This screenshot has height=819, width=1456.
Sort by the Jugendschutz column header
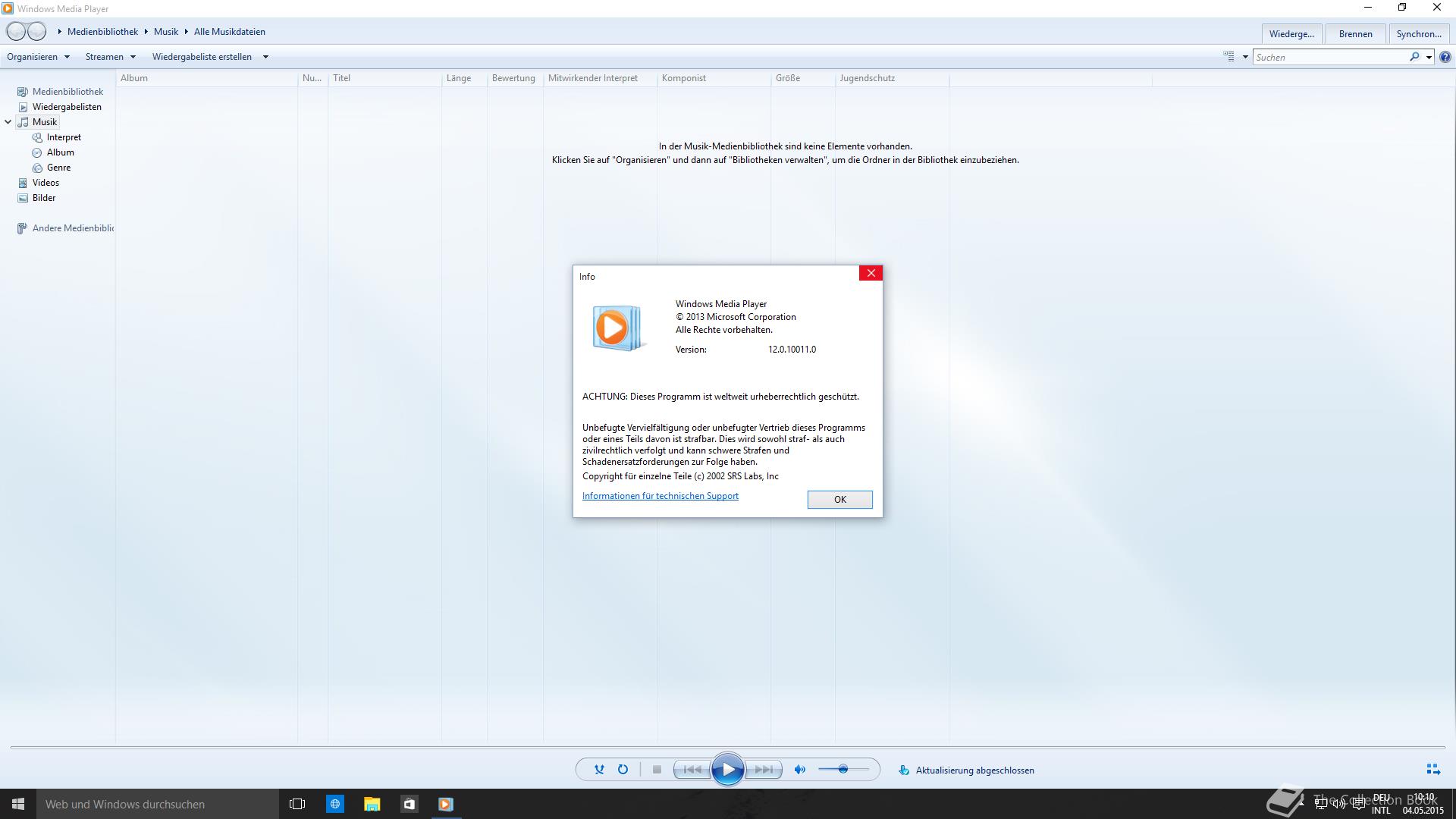tap(893, 78)
